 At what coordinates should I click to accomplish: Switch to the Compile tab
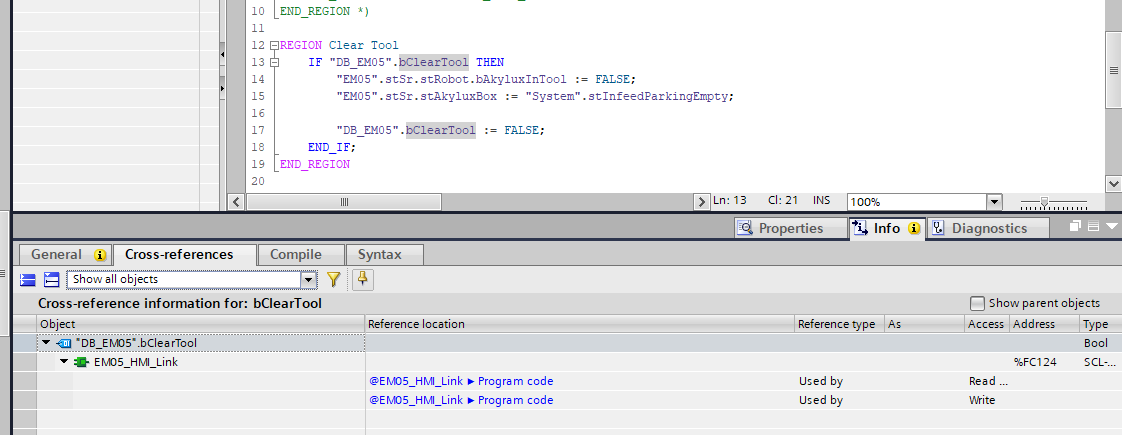[295, 255]
